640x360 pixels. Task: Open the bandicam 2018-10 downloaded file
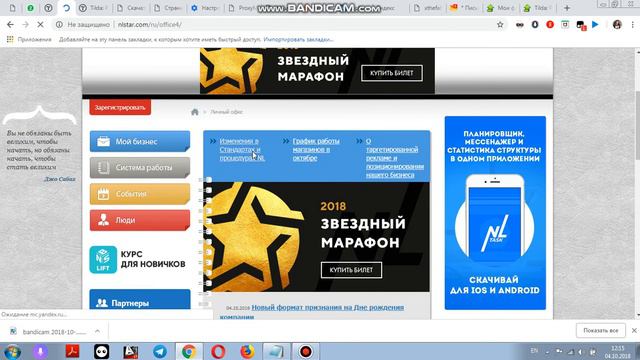(49, 332)
